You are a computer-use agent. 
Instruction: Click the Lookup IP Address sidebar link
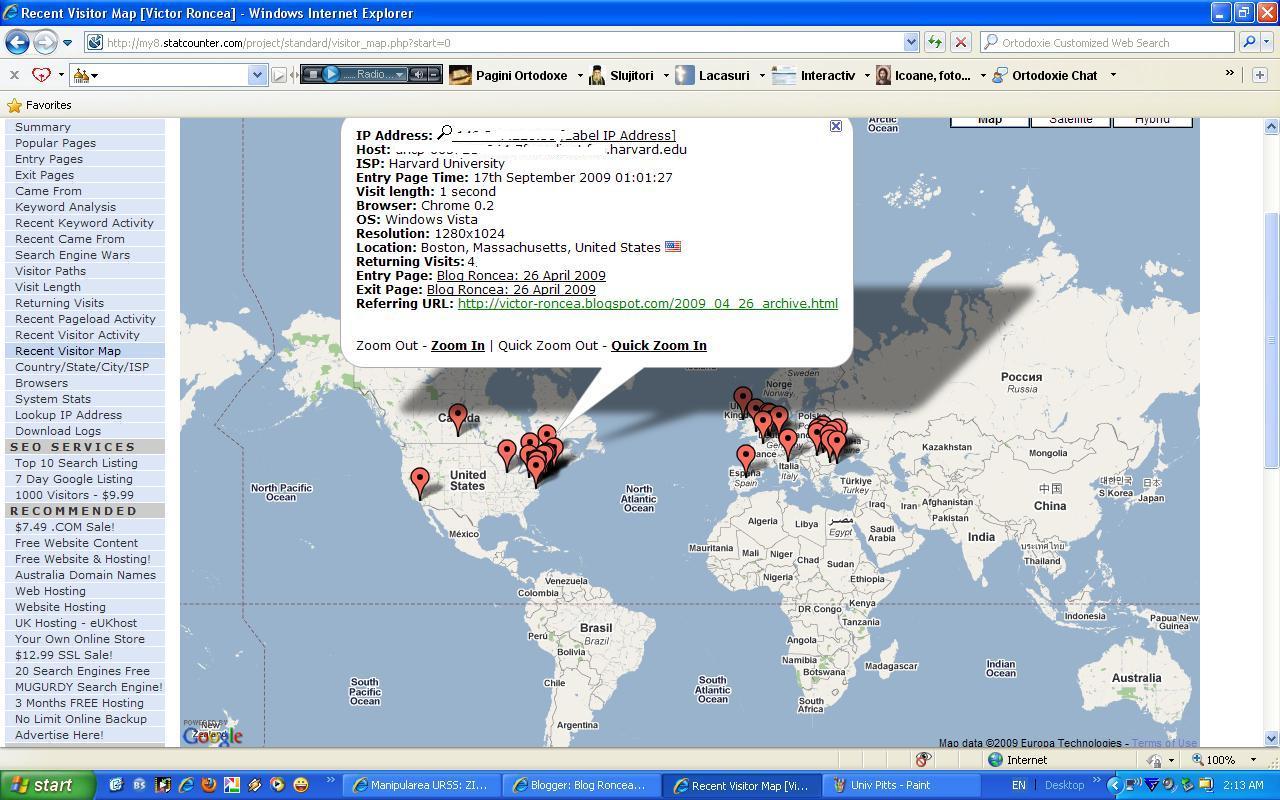pyautogui.click(x=68, y=415)
